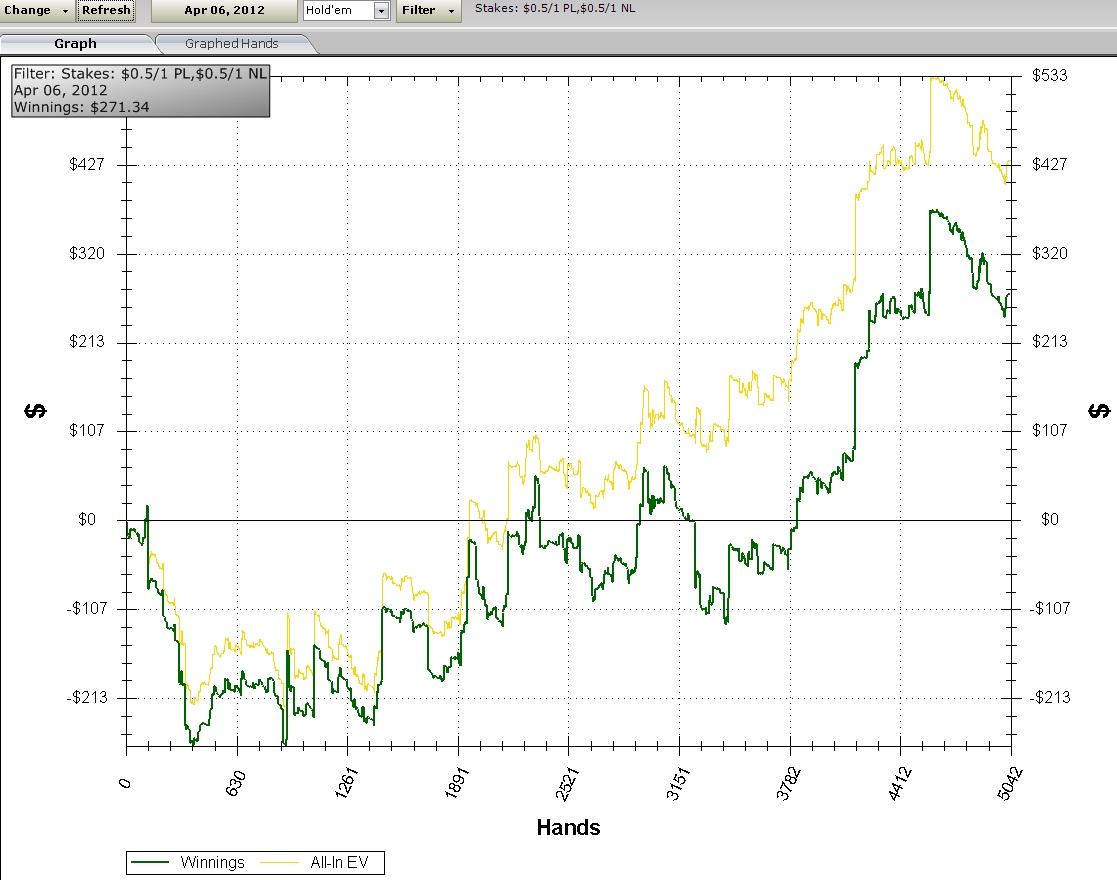Click the $533 label on right axis
Viewport: 1117px width, 880px height.
click(x=1050, y=76)
